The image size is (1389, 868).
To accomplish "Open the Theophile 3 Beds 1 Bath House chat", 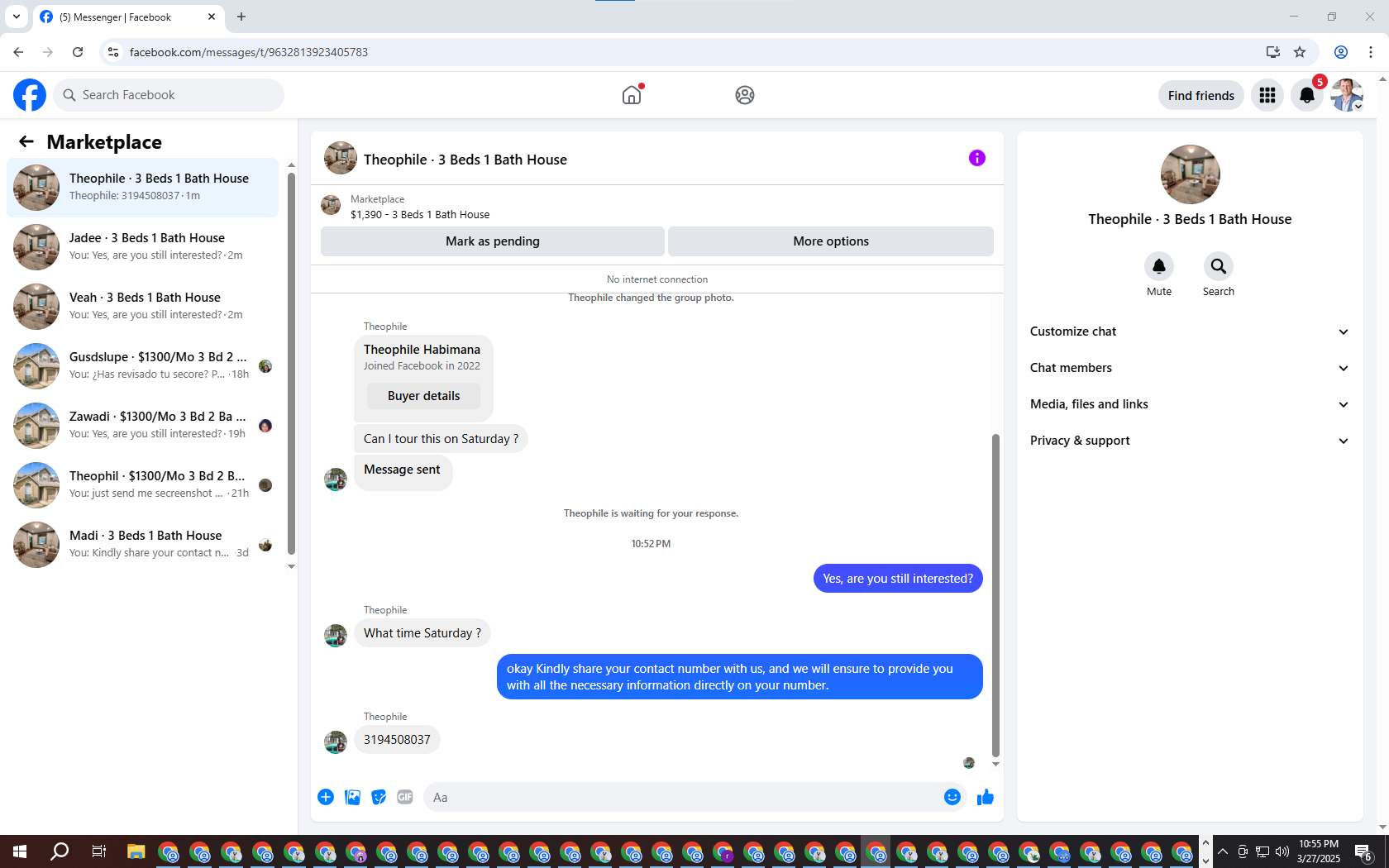I will tap(142, 188).
